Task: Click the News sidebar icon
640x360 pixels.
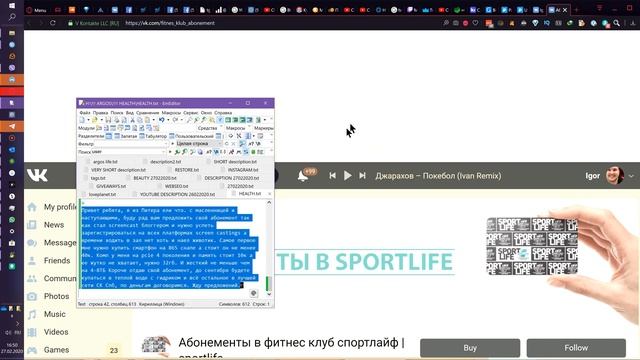Action: 32,225
